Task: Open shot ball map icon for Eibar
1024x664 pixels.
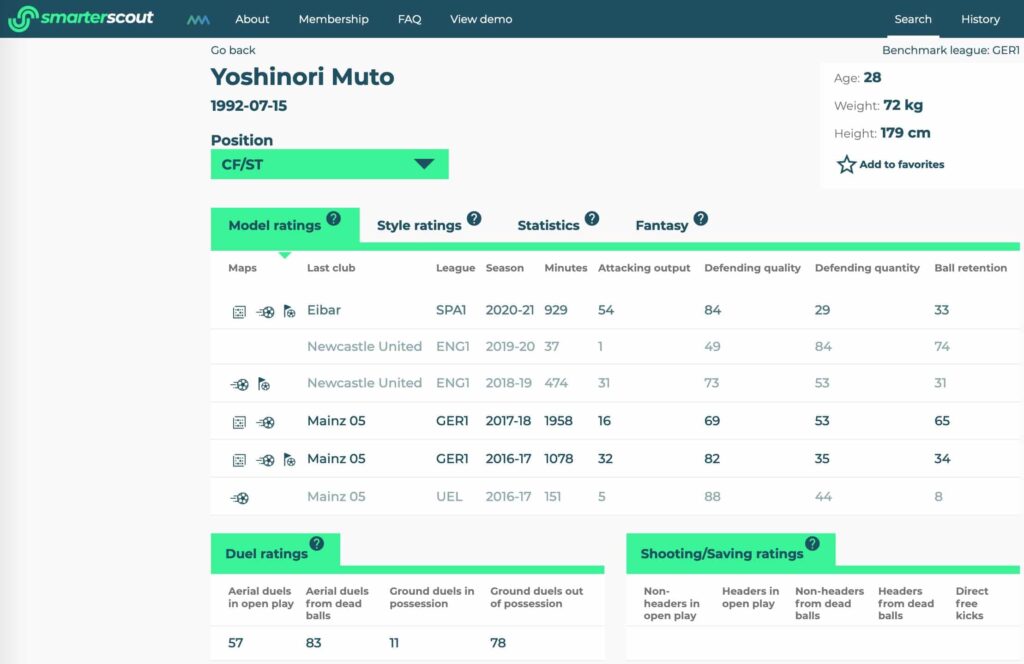Action: [265, 312]
